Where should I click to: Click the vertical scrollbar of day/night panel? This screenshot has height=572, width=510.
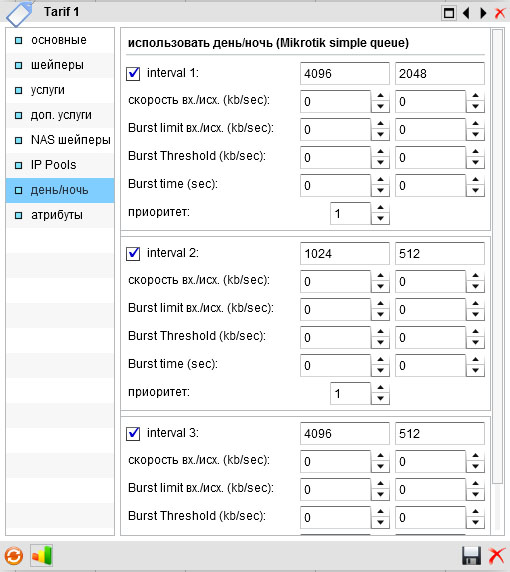(x=498, y=257)
